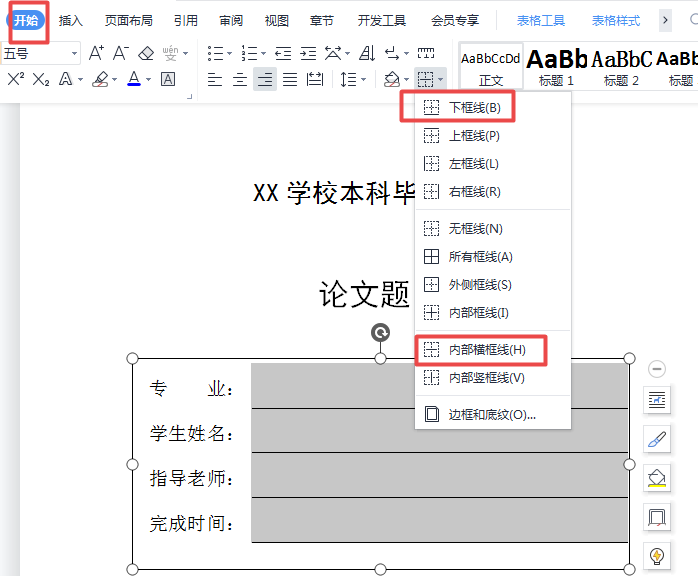Screen dimensions: 698x576
Task: Select 下框线(B) from border menu
Action: click(x=493, y=107)
